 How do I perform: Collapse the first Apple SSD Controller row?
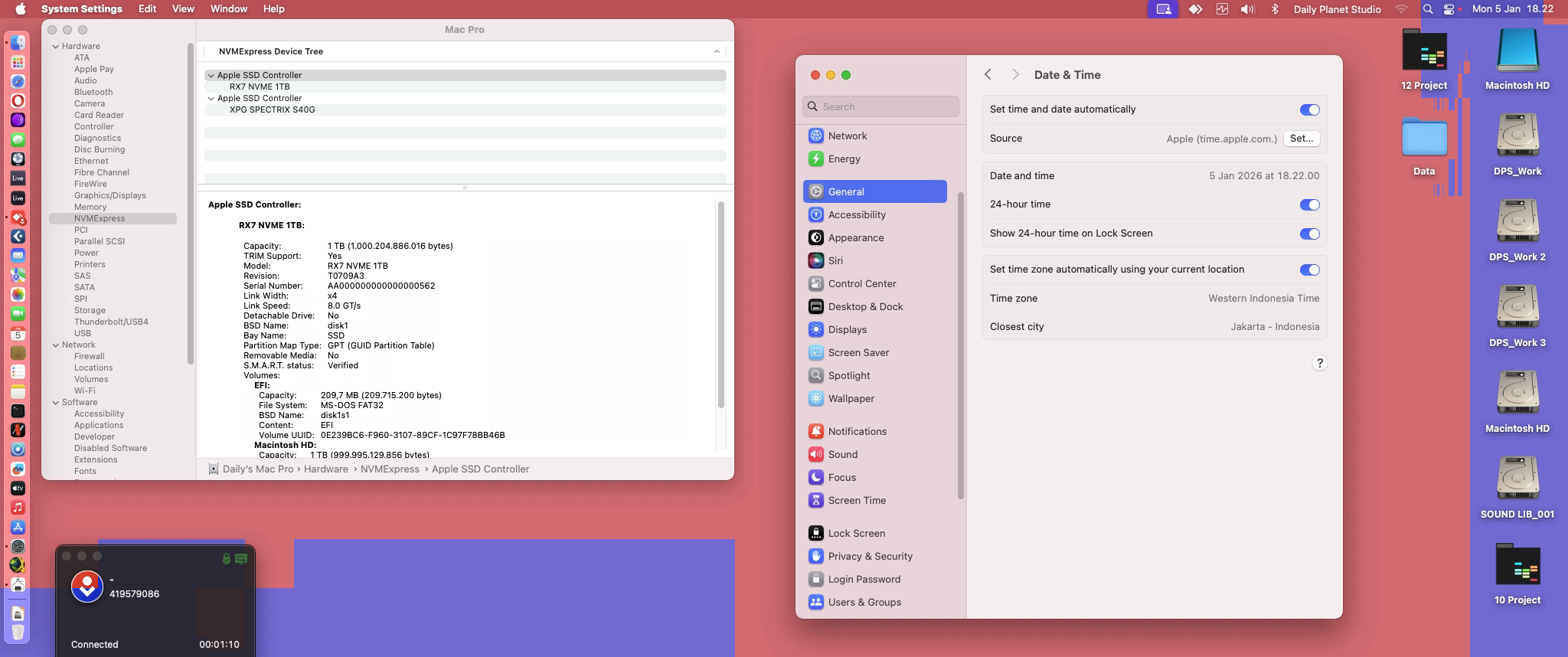coord(211,75)
